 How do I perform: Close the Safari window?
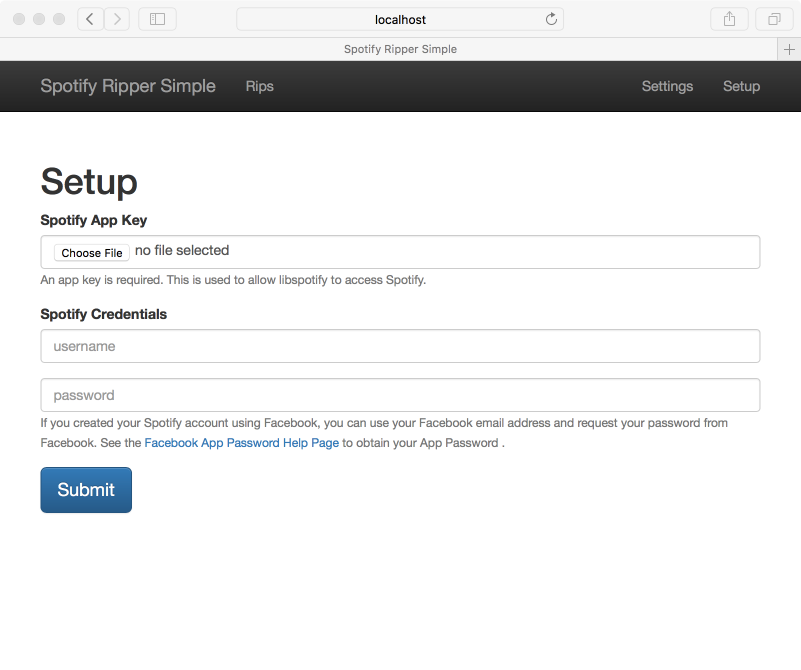[19, 19]
